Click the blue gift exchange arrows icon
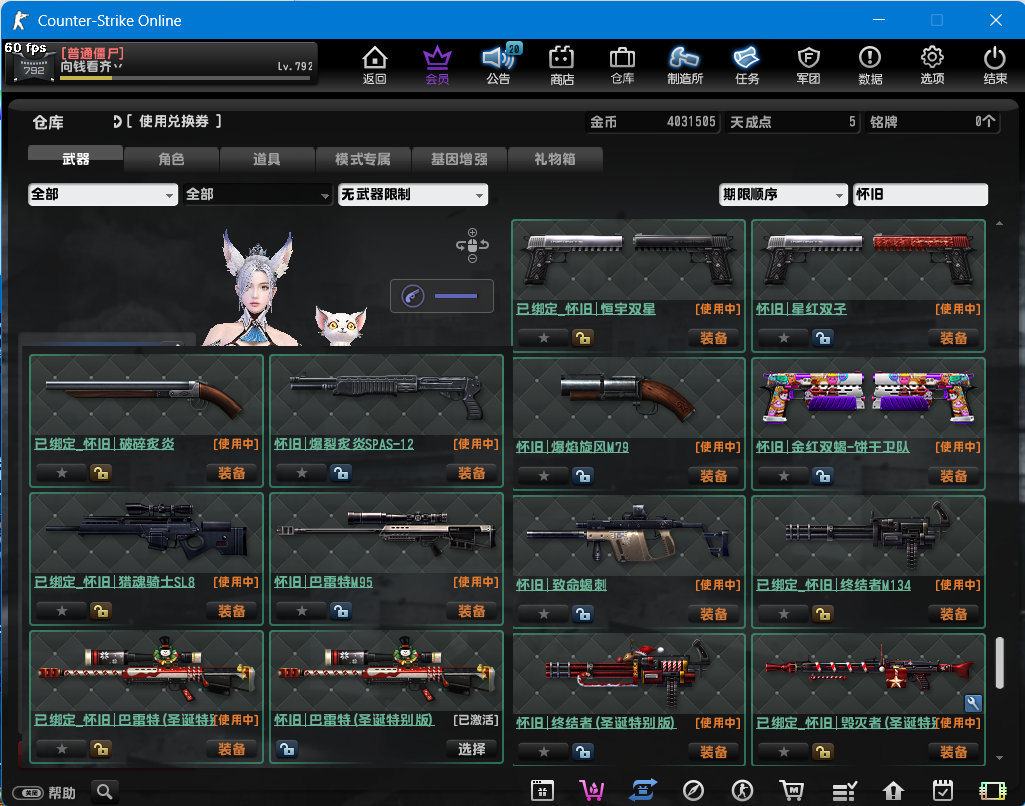This screenshot has height=806, width=1025. [x=643, y=791]
